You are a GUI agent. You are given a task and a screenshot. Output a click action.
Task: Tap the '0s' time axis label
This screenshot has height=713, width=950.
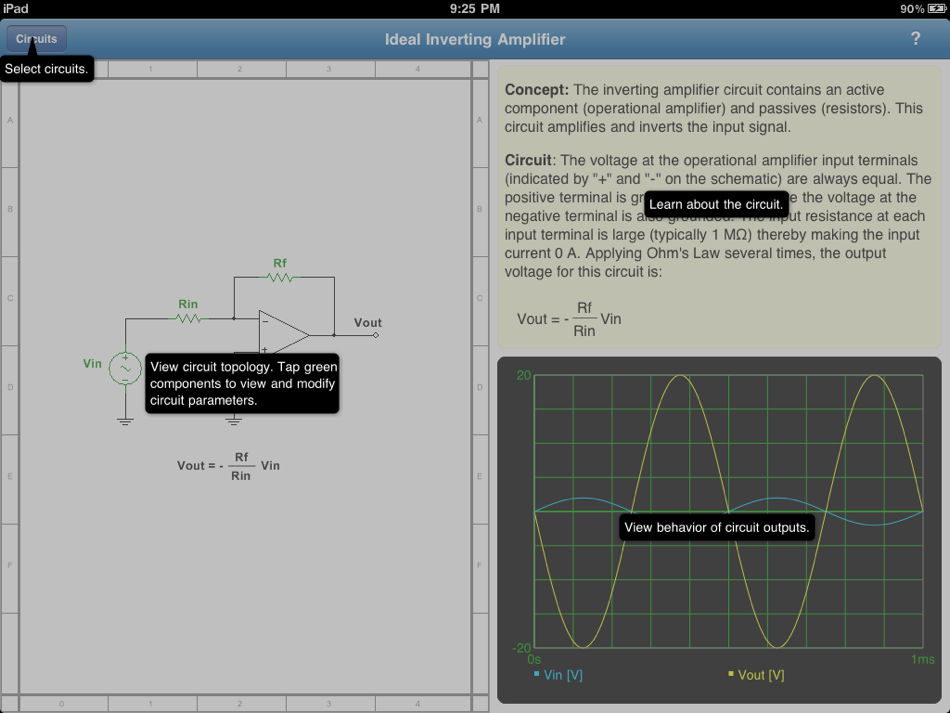(534, 659)
